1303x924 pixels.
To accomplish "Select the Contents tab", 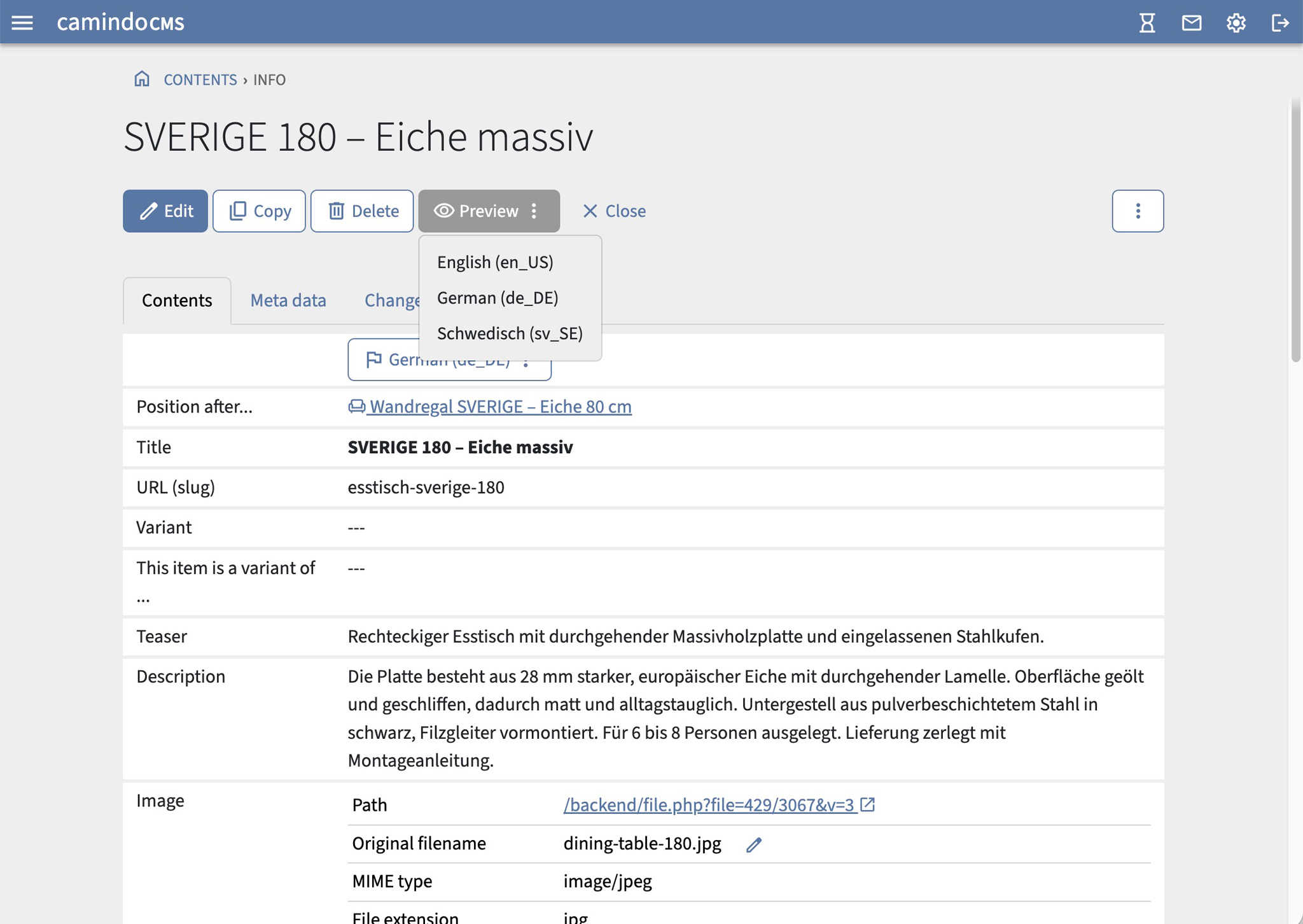I will pos(177,300).
